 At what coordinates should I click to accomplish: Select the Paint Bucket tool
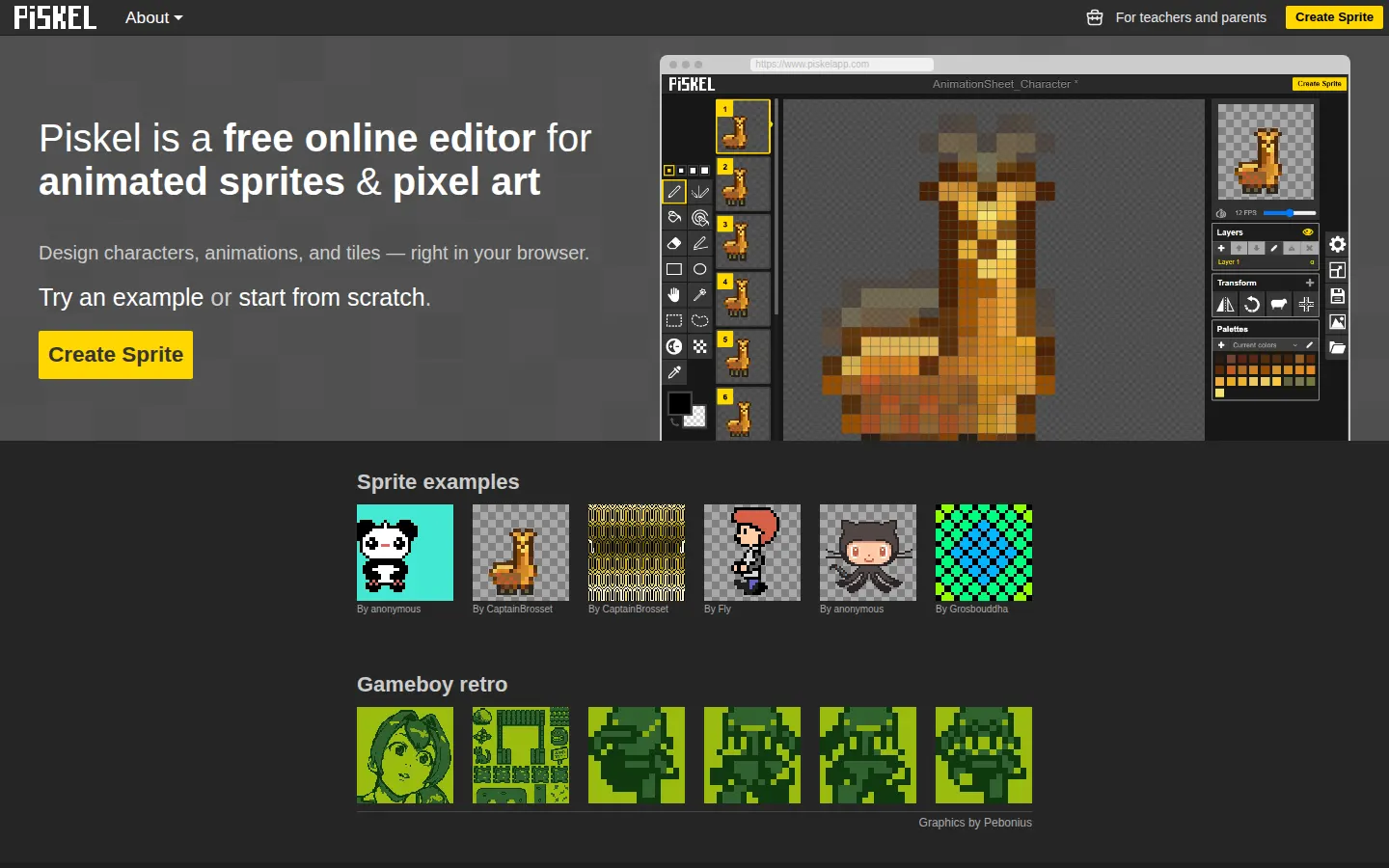tap(674, 218)
